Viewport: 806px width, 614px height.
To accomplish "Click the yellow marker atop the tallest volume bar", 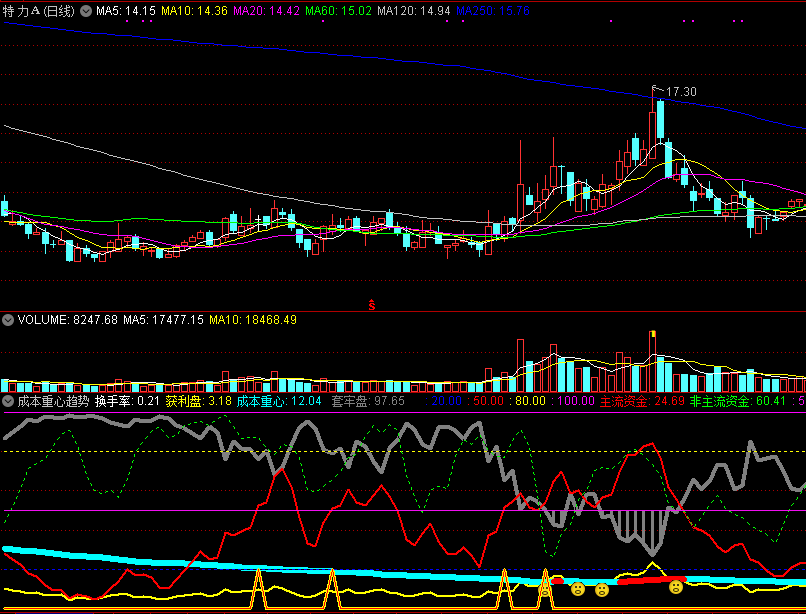I will (x=653, y=334).
